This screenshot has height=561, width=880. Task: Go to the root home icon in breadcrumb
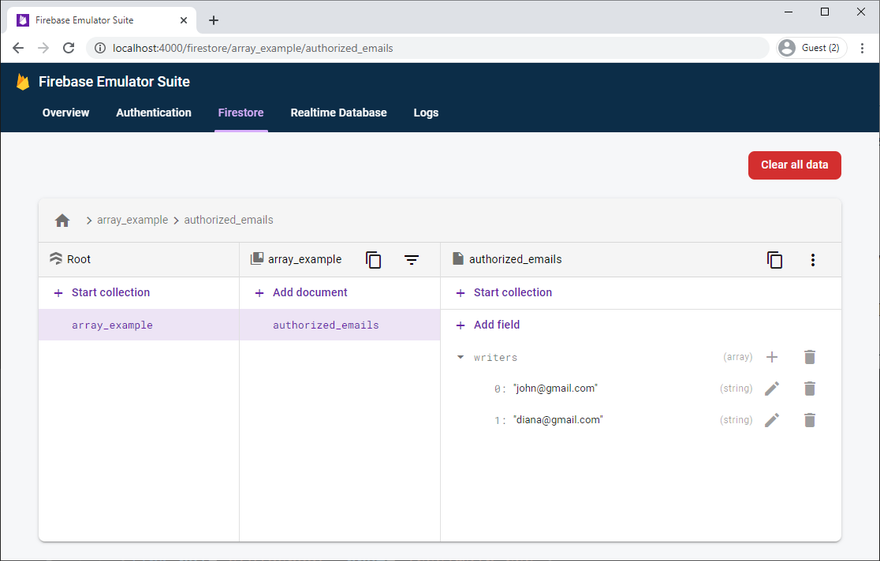(62, 220)
